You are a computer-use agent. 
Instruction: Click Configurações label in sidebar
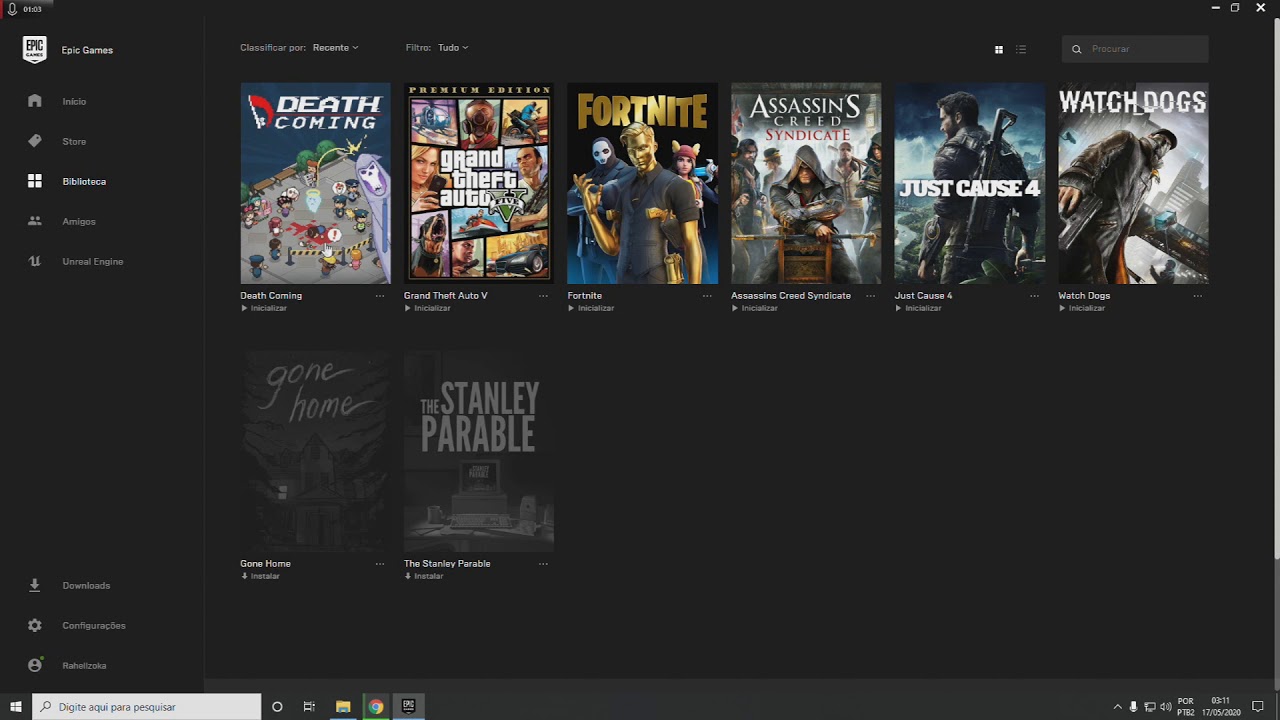click(94, 625)
